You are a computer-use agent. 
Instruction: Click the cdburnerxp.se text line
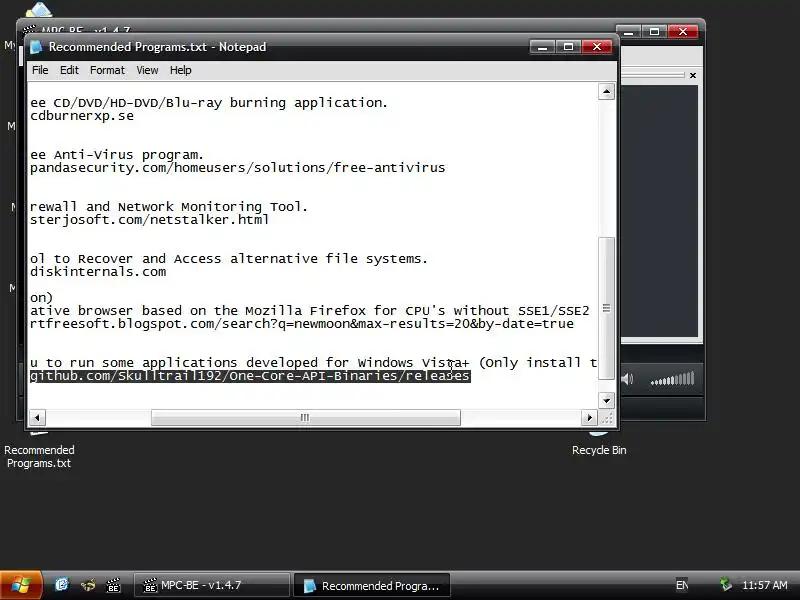click(82, 116)
